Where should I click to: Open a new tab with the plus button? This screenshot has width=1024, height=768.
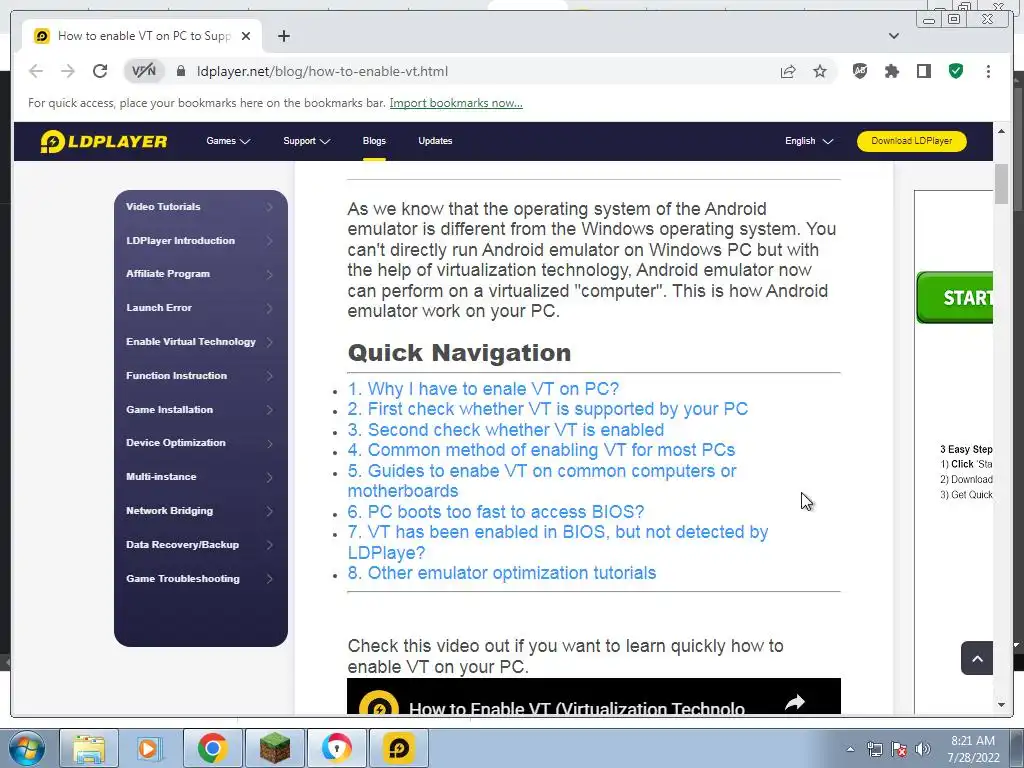(283, 36)
